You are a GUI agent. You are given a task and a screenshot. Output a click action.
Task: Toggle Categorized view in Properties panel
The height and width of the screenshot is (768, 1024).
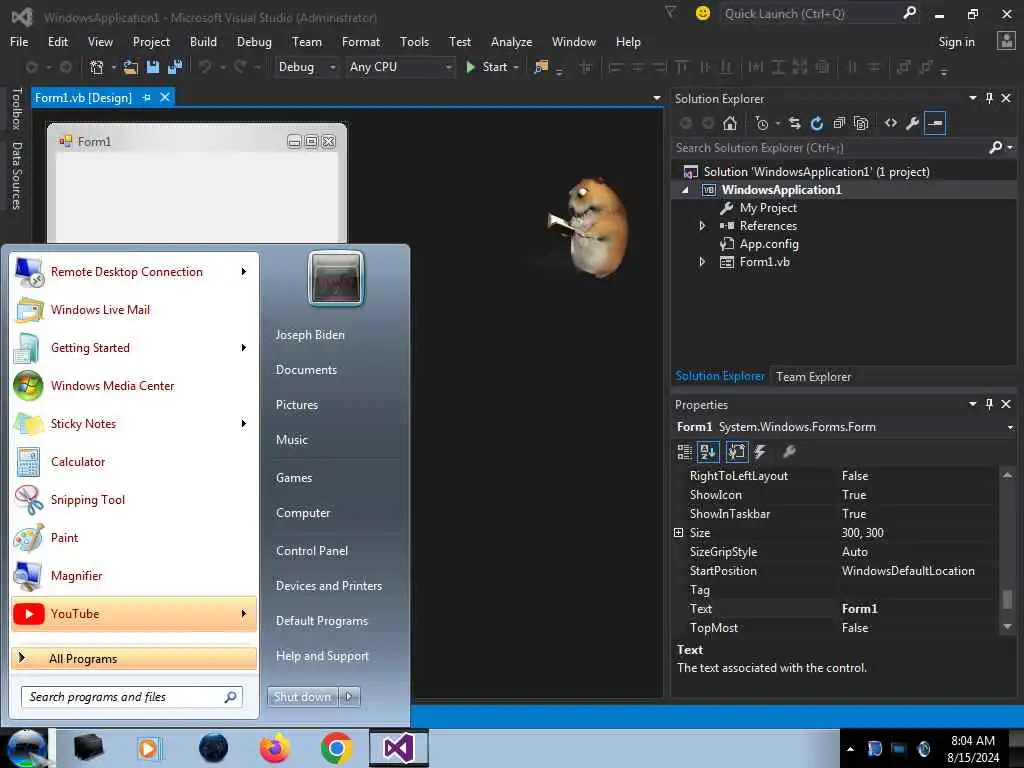(684, 451)
